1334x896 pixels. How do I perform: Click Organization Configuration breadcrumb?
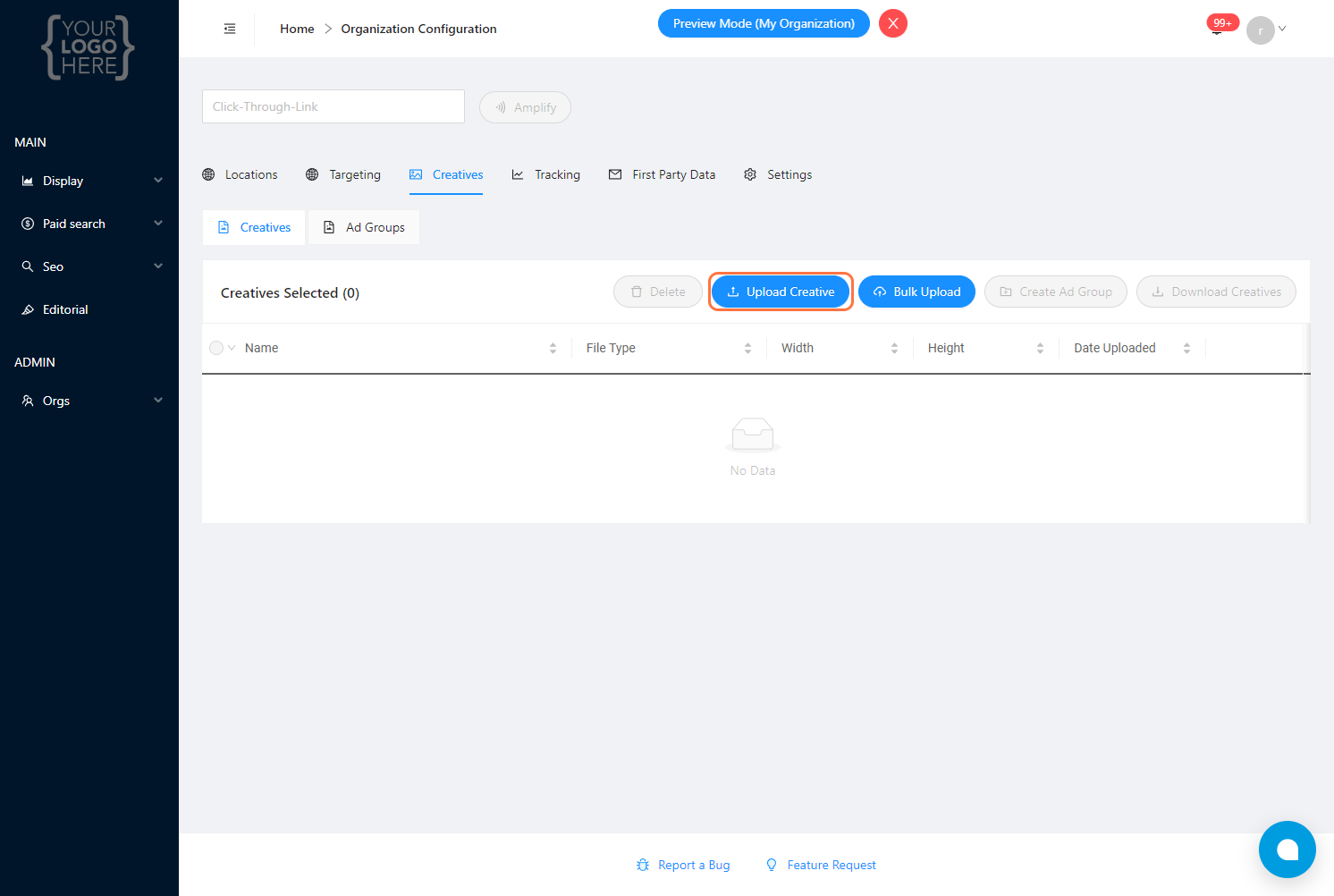(x=418, y=29)
